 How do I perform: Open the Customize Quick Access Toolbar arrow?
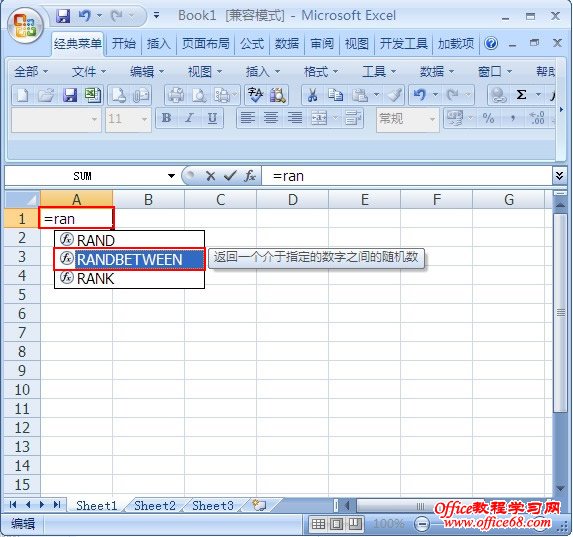pyautogui.click(x=156, y=15)
